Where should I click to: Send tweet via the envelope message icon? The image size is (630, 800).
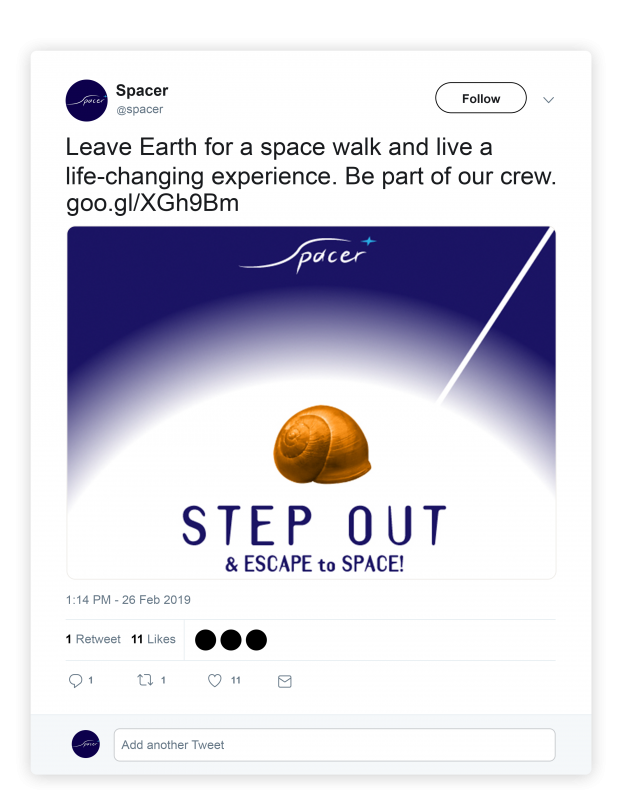tap(284, 681)
